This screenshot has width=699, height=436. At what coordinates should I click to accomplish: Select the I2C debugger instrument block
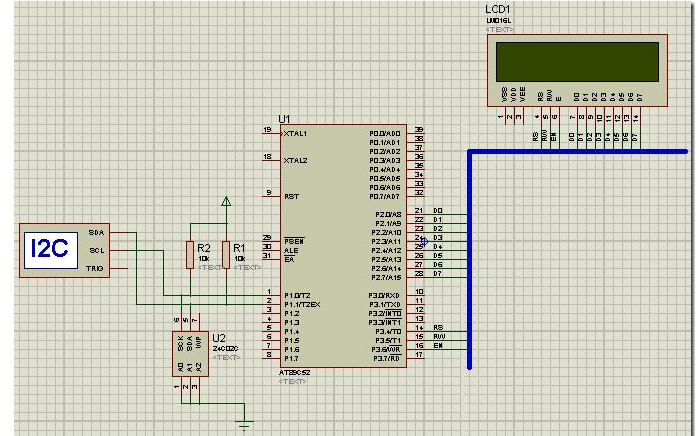point(64,251)
